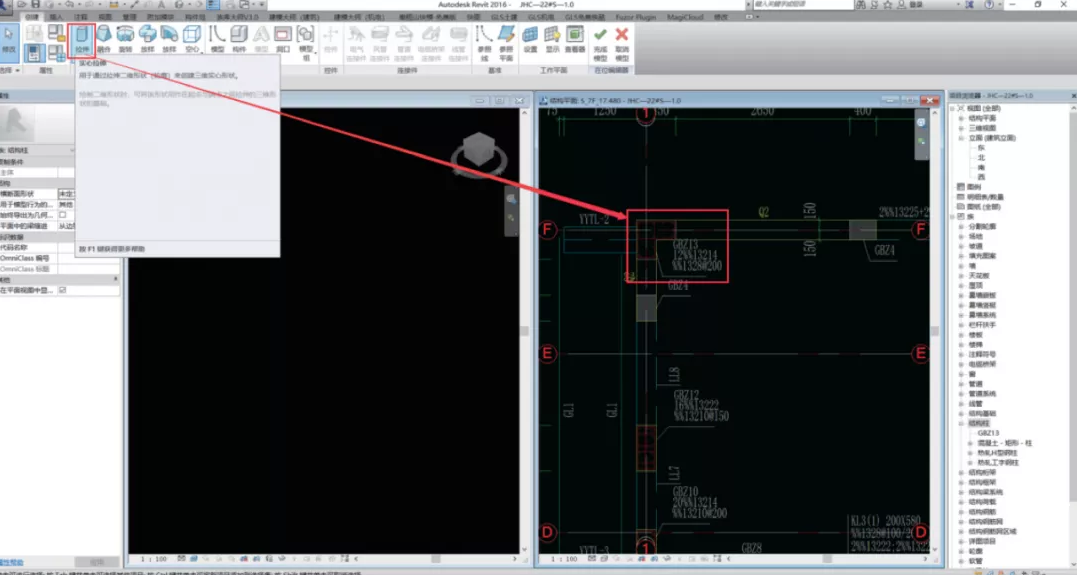Collapse the 立面 (建筑立面) tree node
1077x575 pixels.
click(962, 138)
